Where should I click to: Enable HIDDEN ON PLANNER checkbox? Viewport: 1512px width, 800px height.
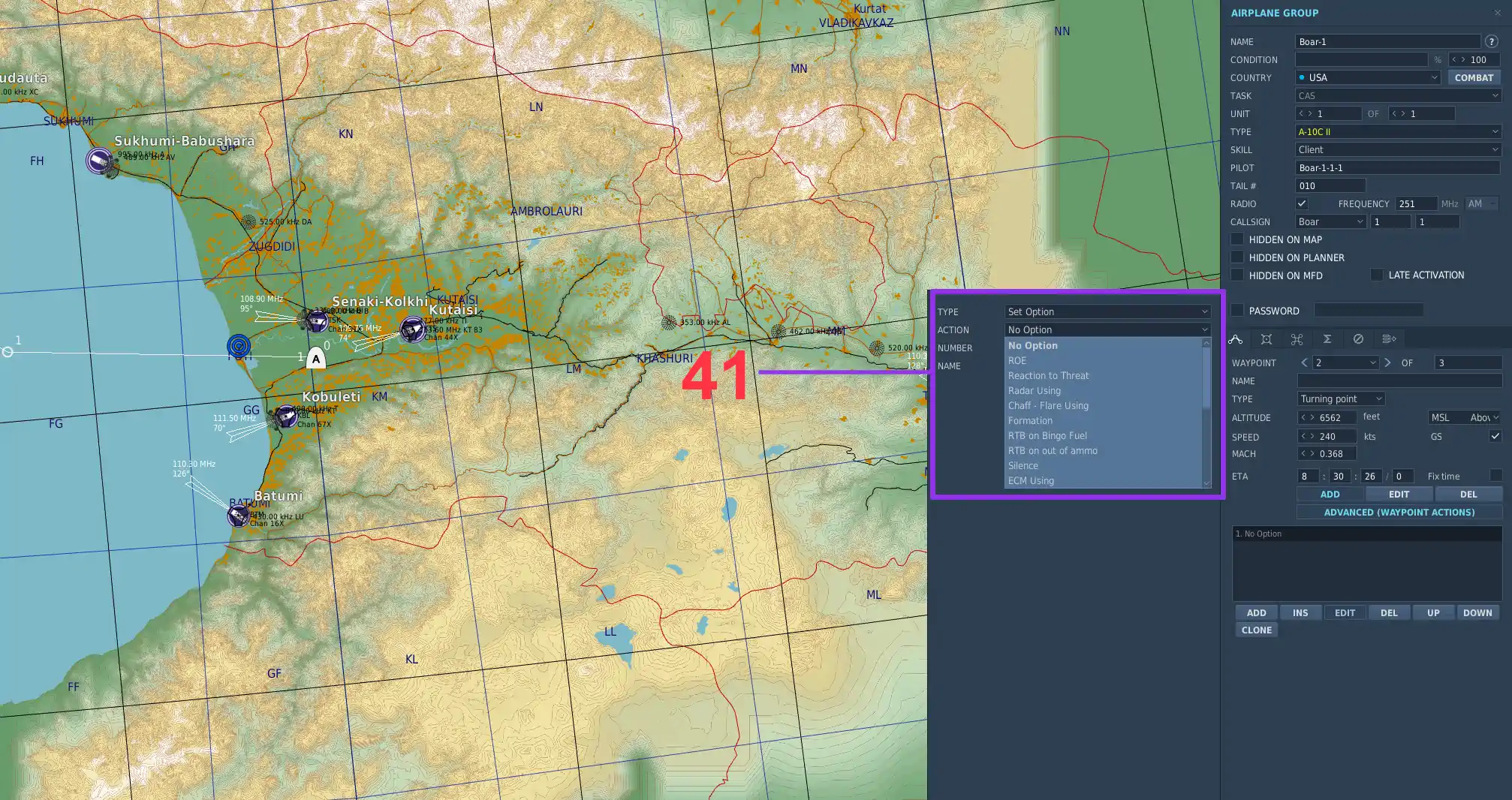pyautogui.click(x=1237, y=257)
